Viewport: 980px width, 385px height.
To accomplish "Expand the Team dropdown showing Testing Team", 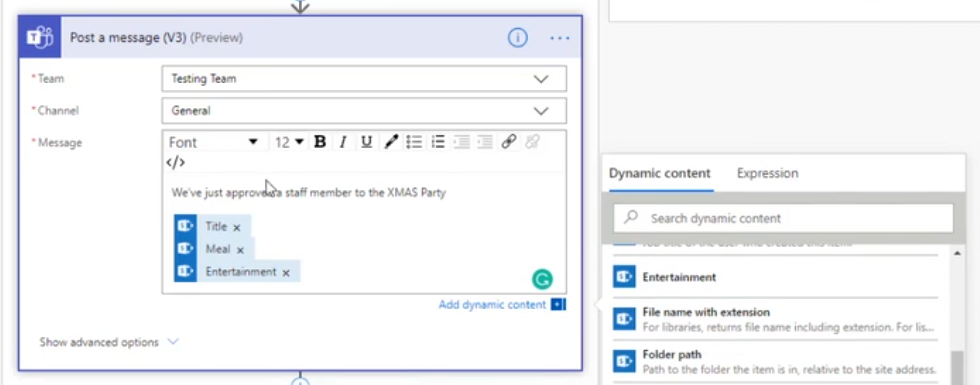I will [x=364, y=79].
